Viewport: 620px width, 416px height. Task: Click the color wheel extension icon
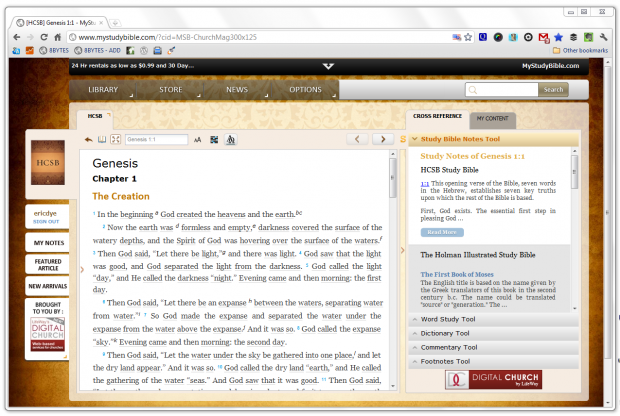[x=498, y=37]
